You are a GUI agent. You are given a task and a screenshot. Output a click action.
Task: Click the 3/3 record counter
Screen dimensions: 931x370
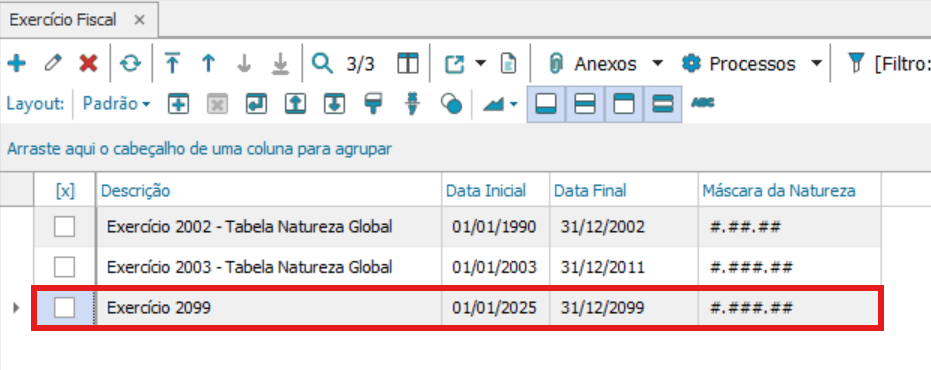(x=361, y=64)
